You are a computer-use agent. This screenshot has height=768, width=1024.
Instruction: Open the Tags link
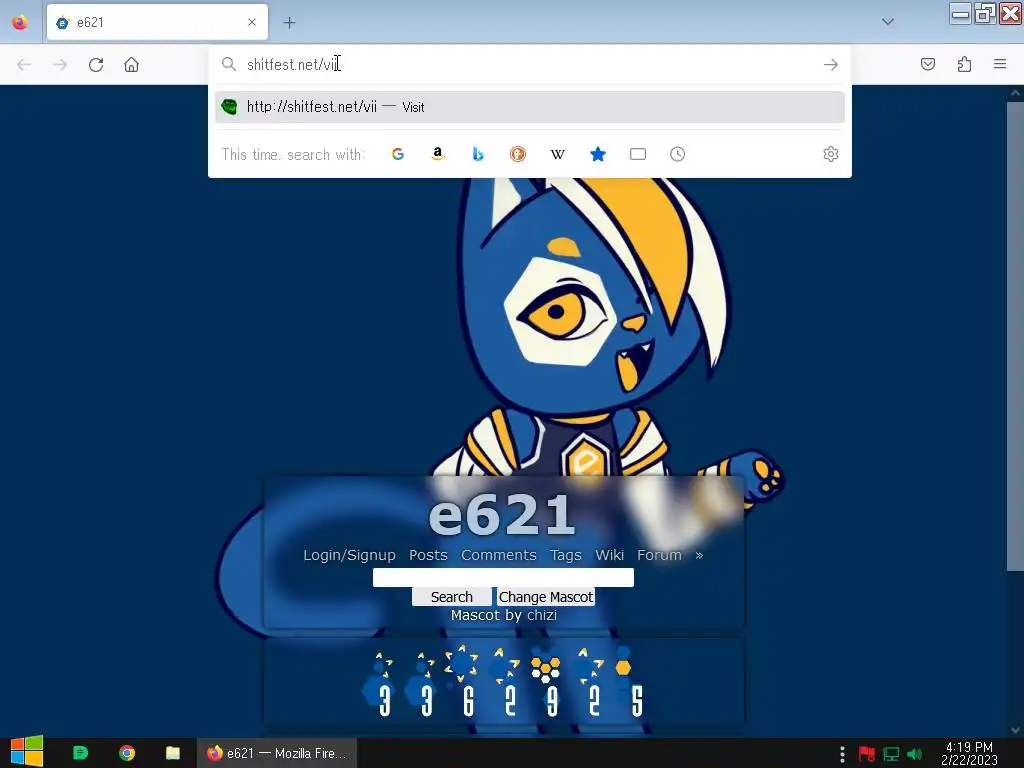[566, 555]
